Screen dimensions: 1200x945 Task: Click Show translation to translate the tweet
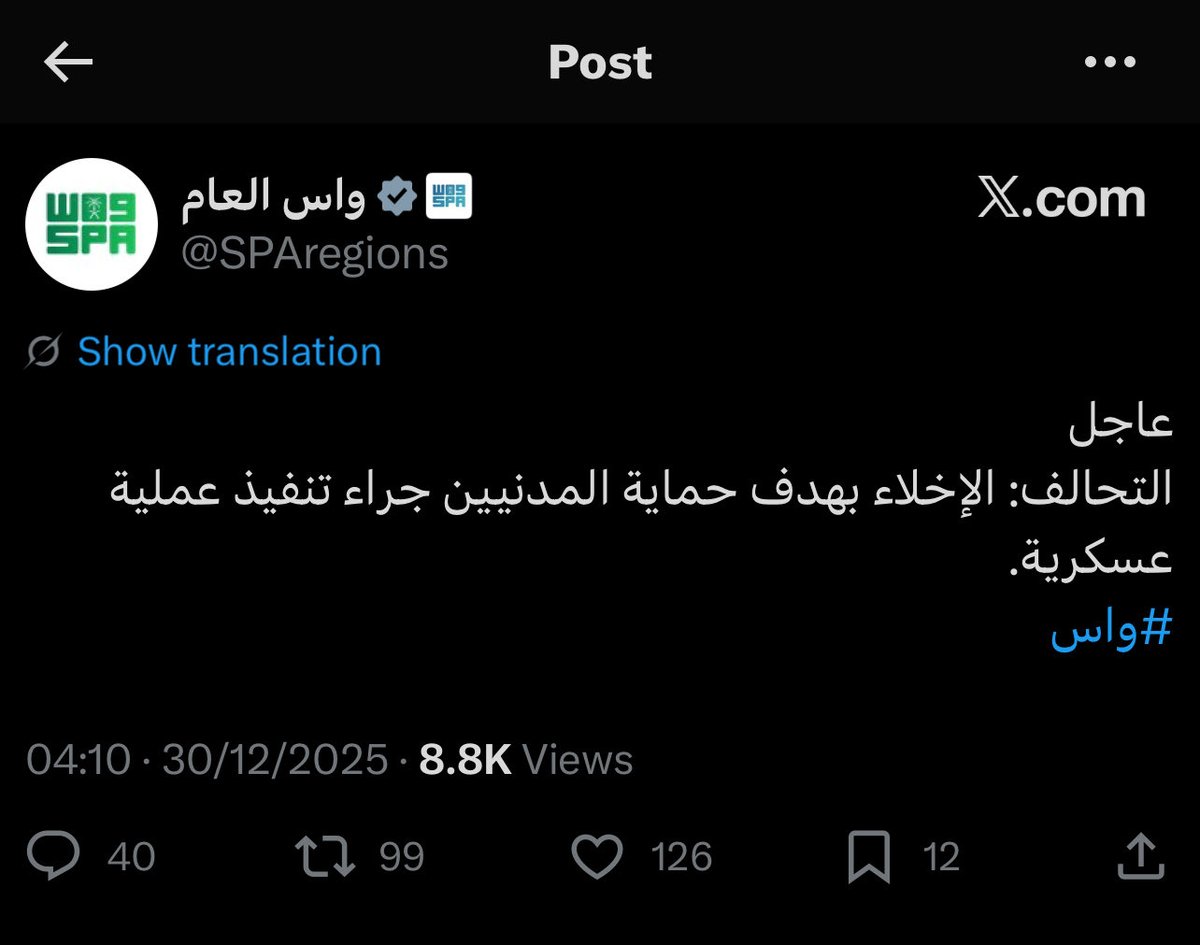click(x=228, y=351)
